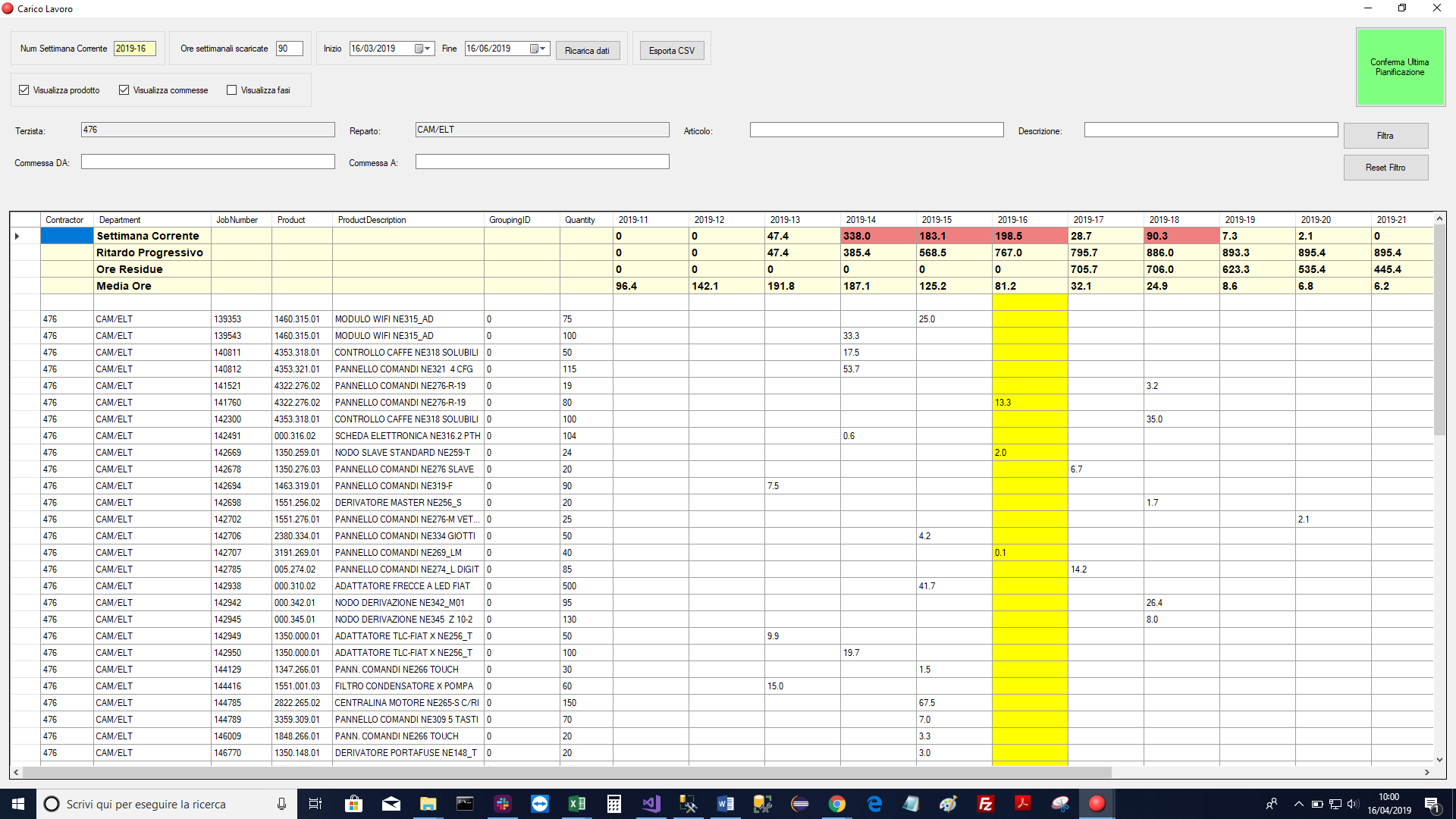Click the Windows search box

click(x=165, y=804)
